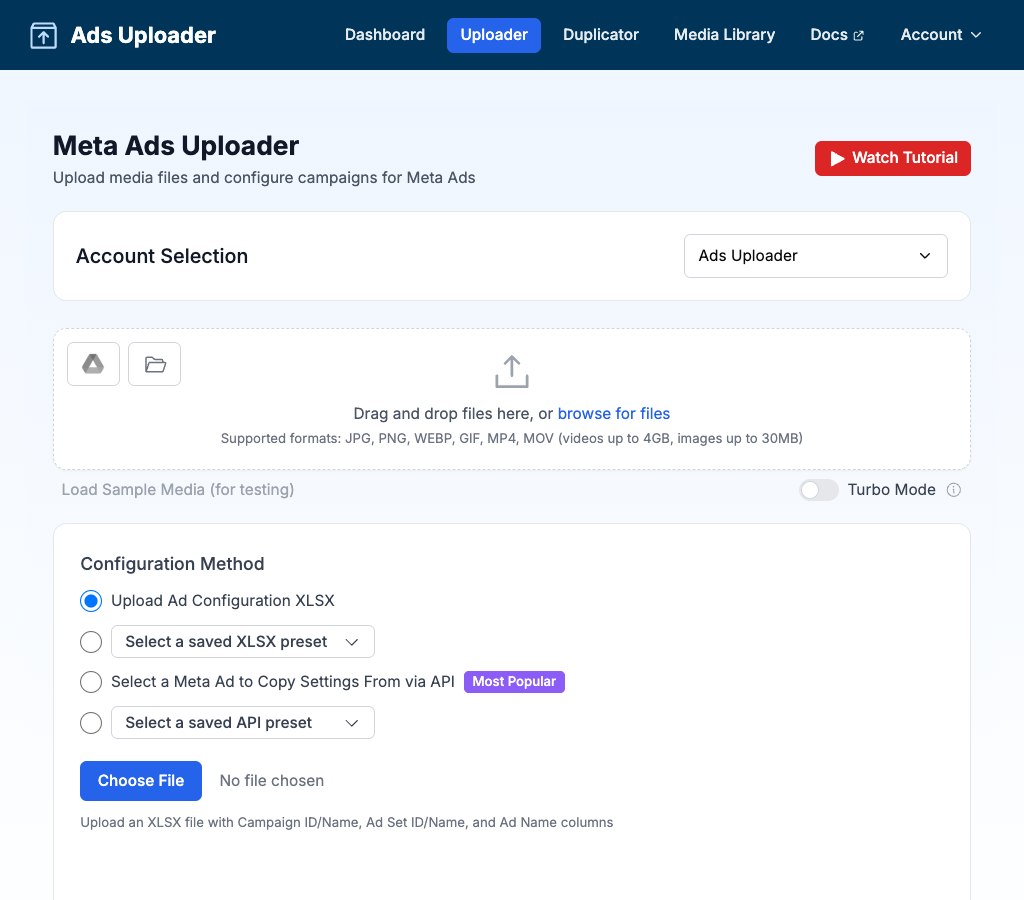Go to the Duplicator tab
The height and width of the screenshot is (900, 1024).
[601, 35]
